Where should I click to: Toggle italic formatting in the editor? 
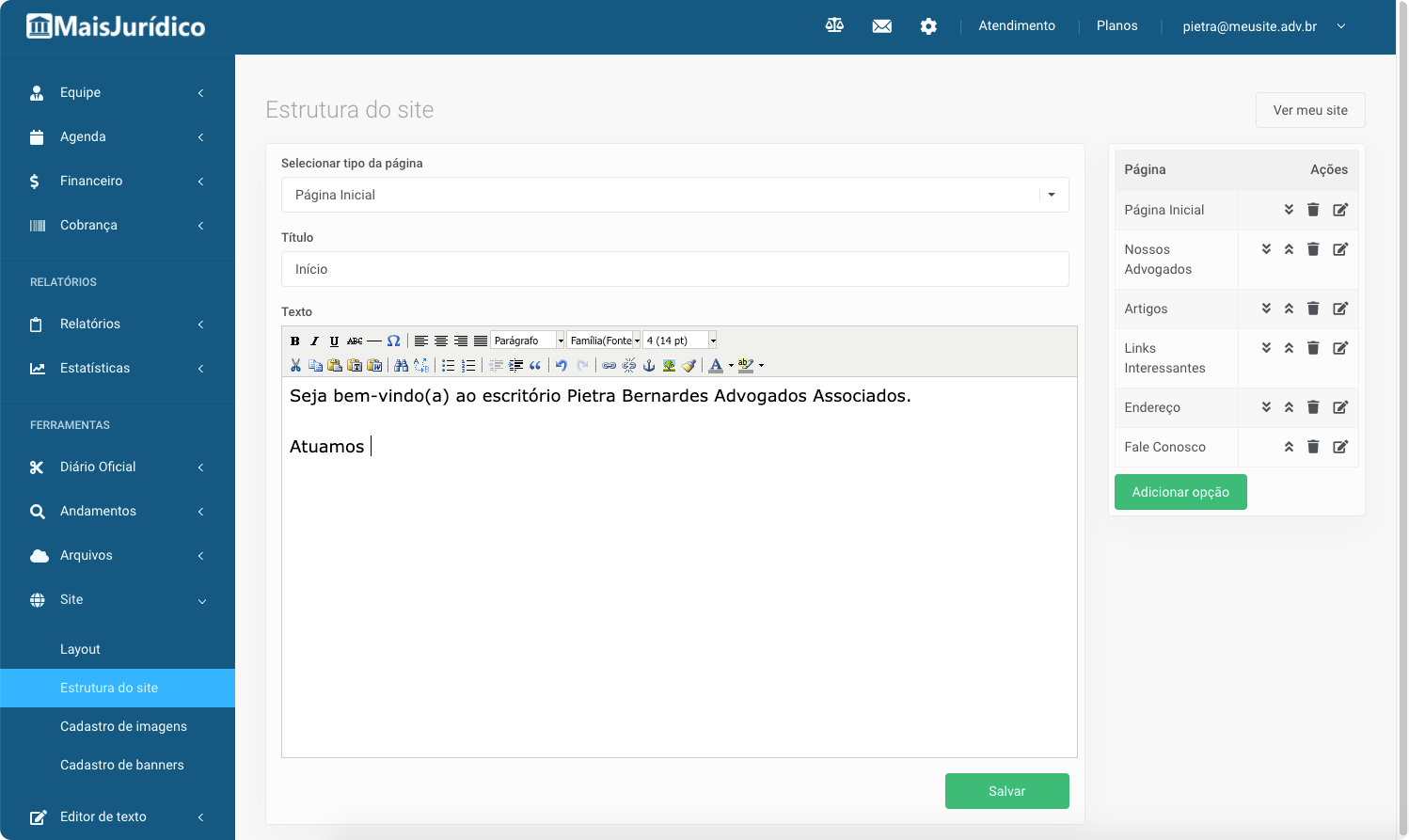[315, 341]
